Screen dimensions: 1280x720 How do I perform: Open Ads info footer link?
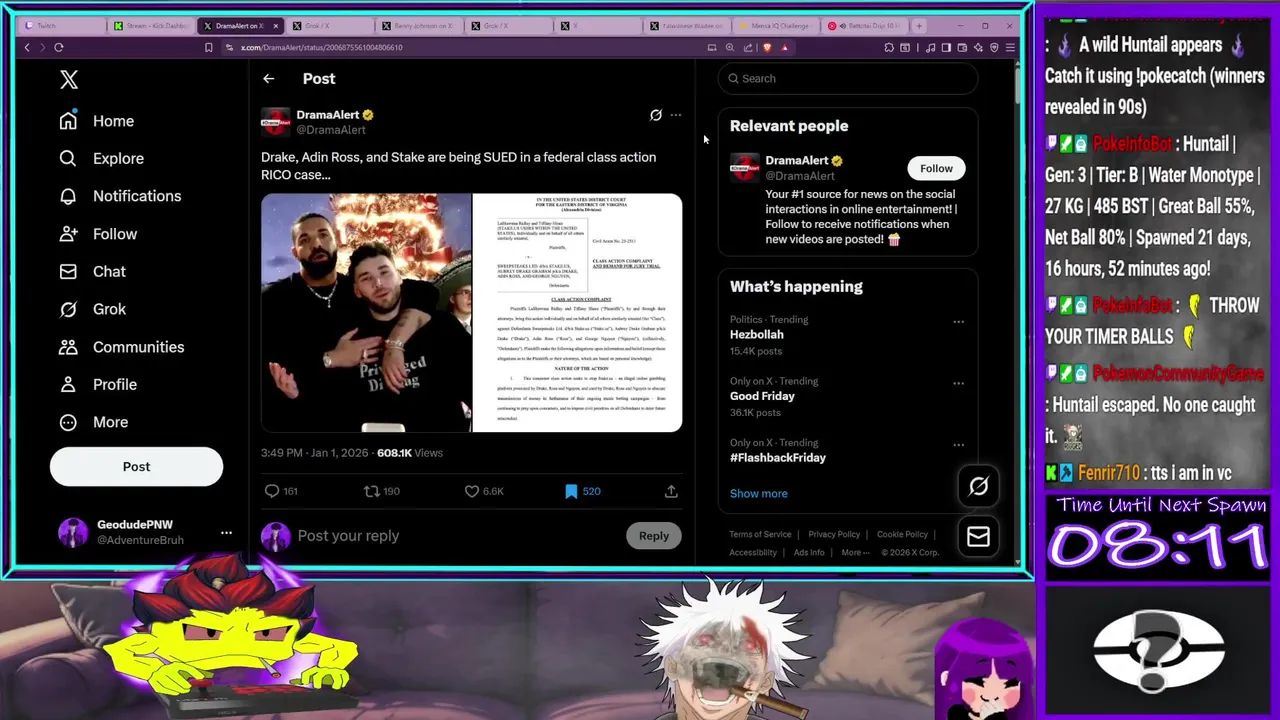tap(809, 552)
